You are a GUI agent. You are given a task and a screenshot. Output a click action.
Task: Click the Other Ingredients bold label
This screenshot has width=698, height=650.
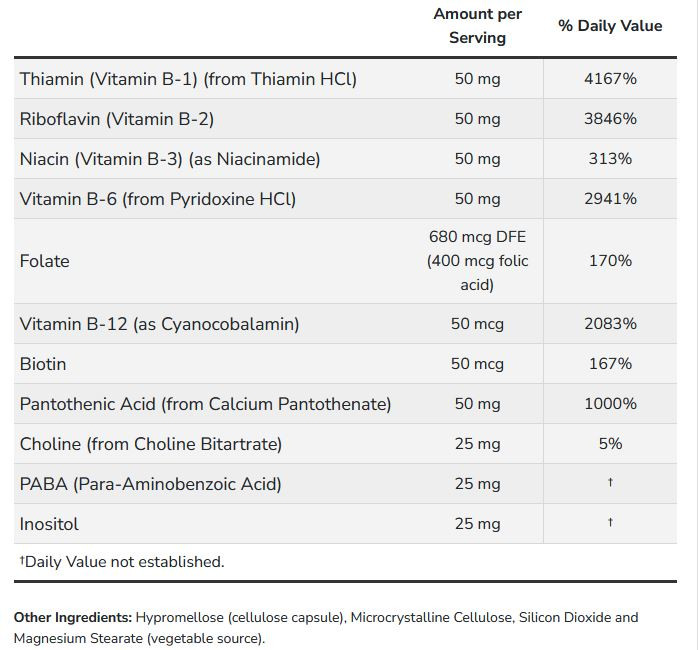tap(72, 618)
